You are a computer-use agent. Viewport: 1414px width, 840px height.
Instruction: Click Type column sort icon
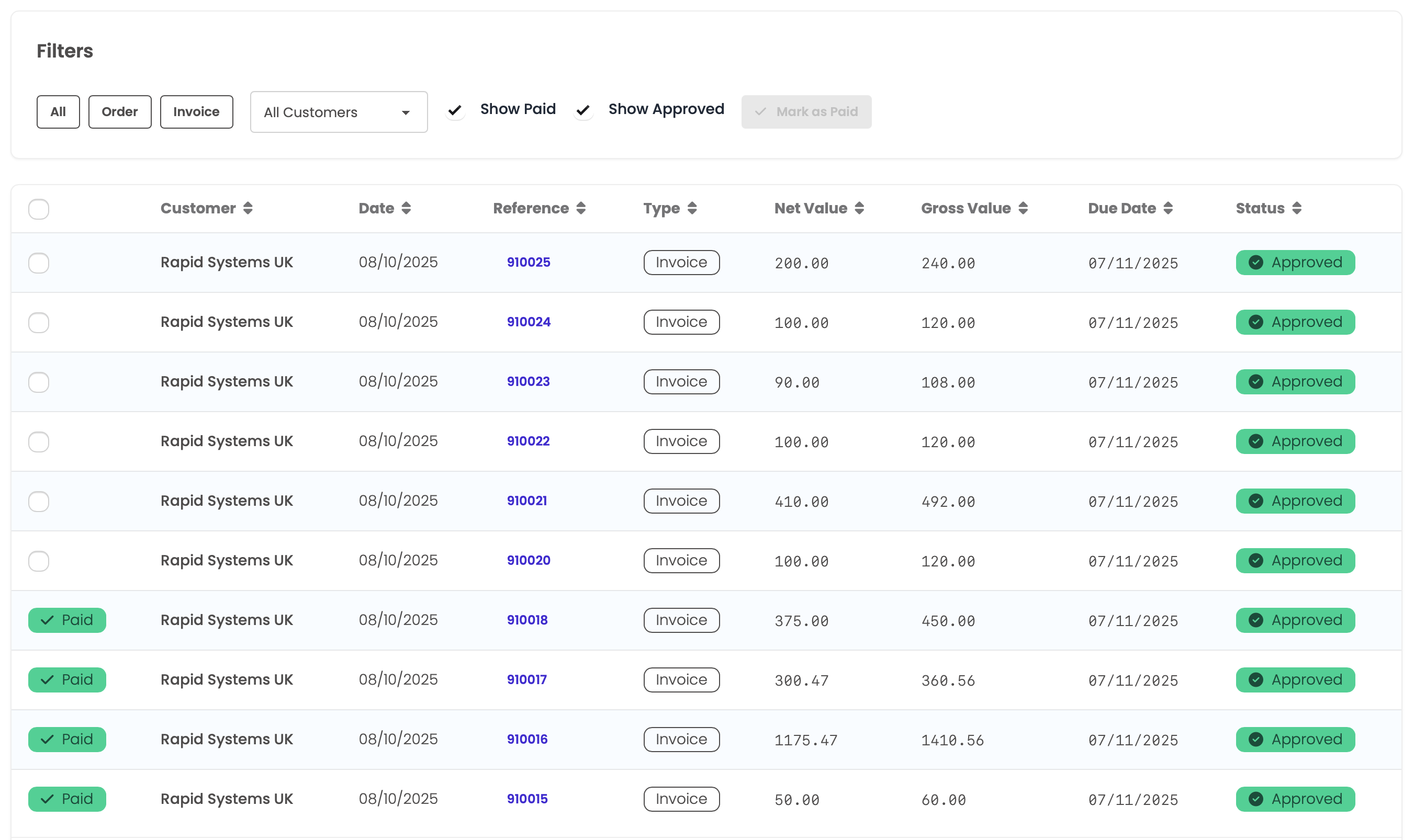tap(692, 208)
